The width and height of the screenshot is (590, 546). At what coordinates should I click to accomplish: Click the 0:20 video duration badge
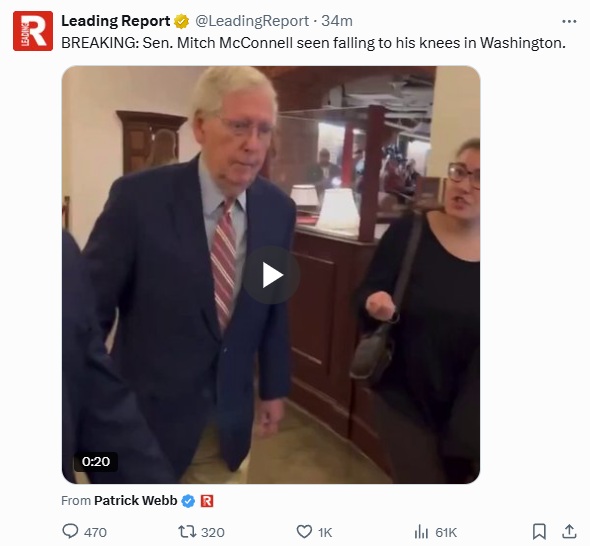point(96,461)
